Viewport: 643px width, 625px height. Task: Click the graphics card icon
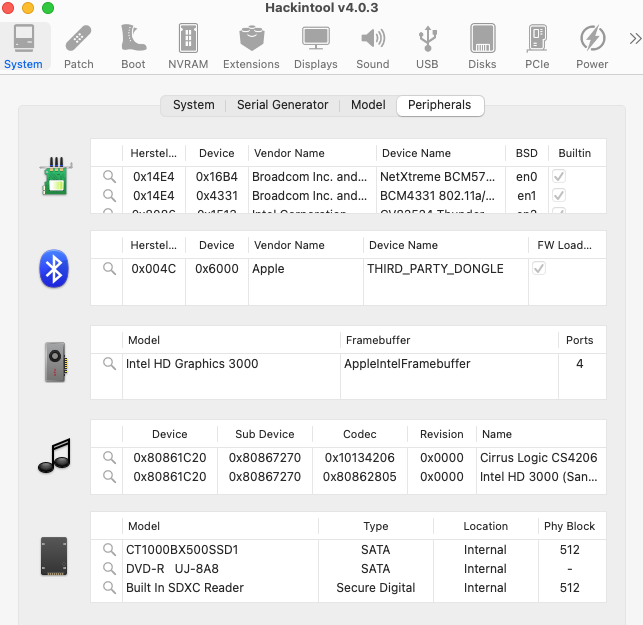coord(55,362)
